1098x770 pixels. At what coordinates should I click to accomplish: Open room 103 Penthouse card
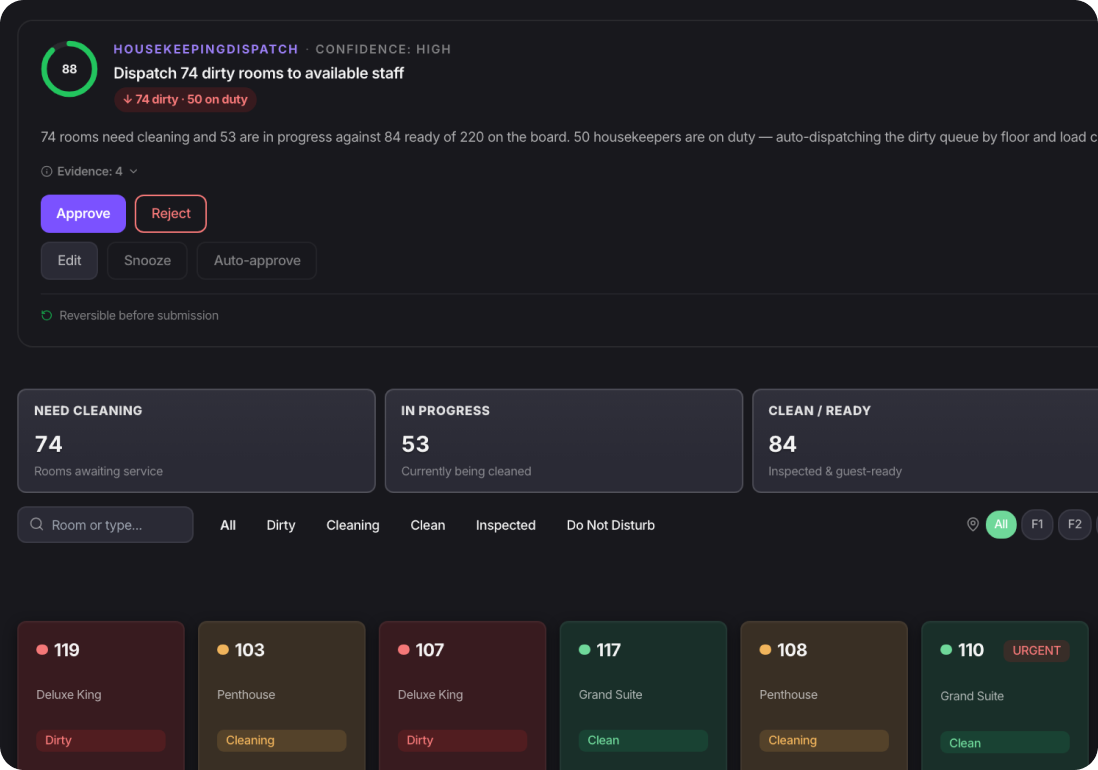click(282, 695)
